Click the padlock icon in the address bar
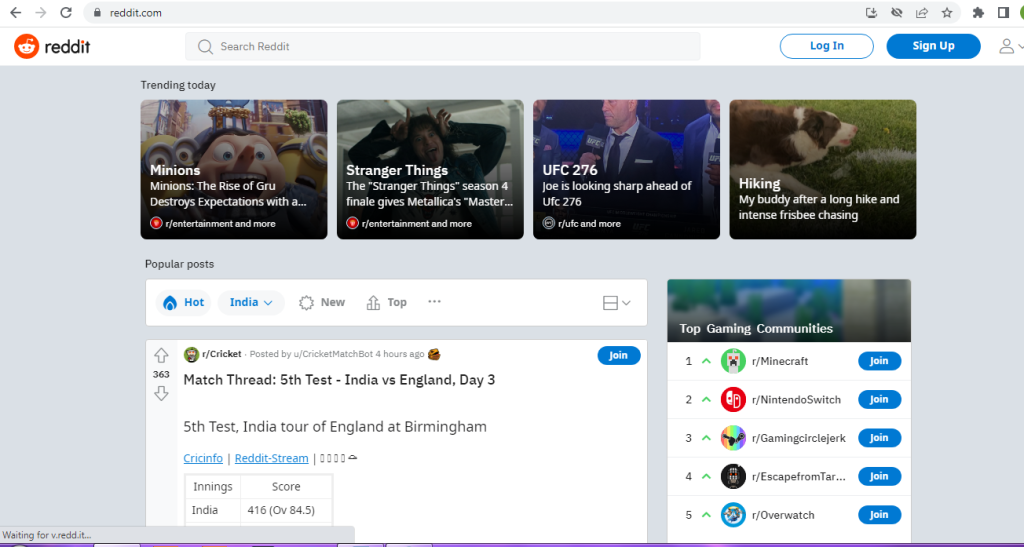The image size is (1024, 547). pyautogui.click(x=97, y=12)
